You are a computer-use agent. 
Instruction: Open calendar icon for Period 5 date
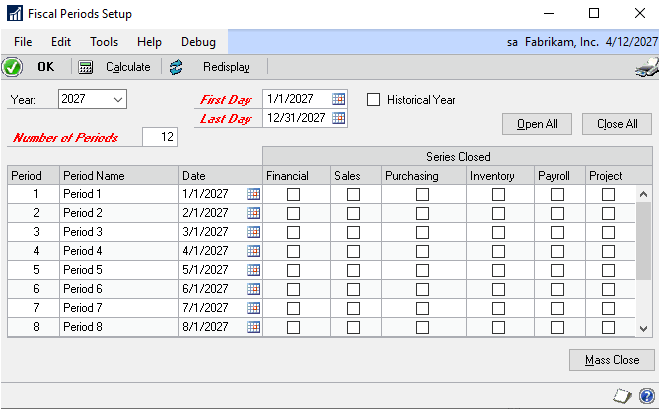click(253, 270)
